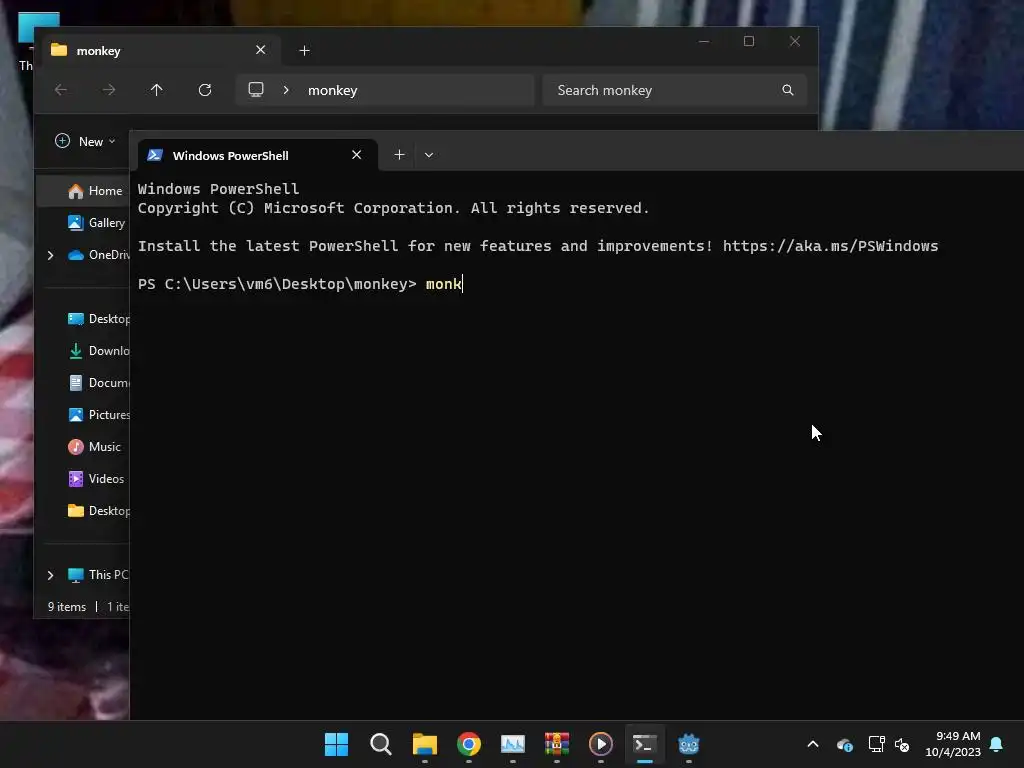Click monkey in the address path
This screenshot has height=768, width=1024.
(x=332, y=90)
